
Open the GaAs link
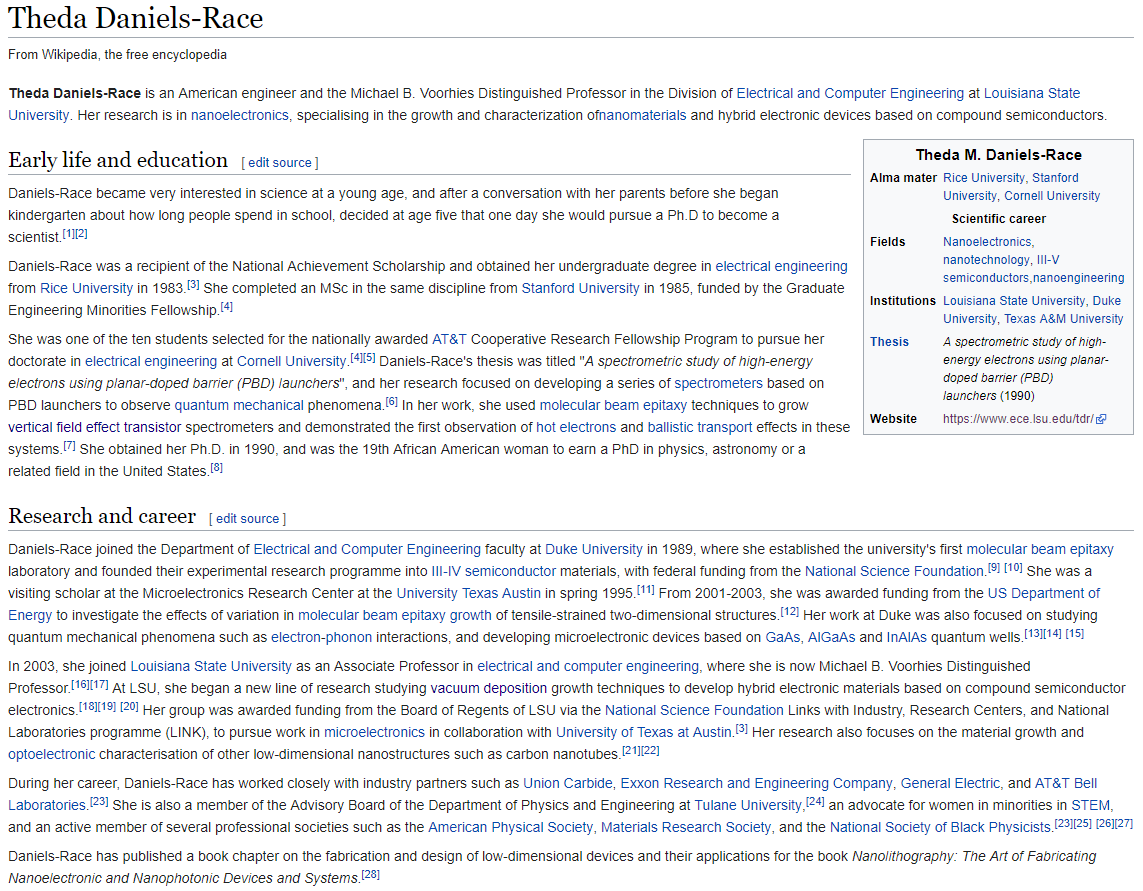point(783,637)
